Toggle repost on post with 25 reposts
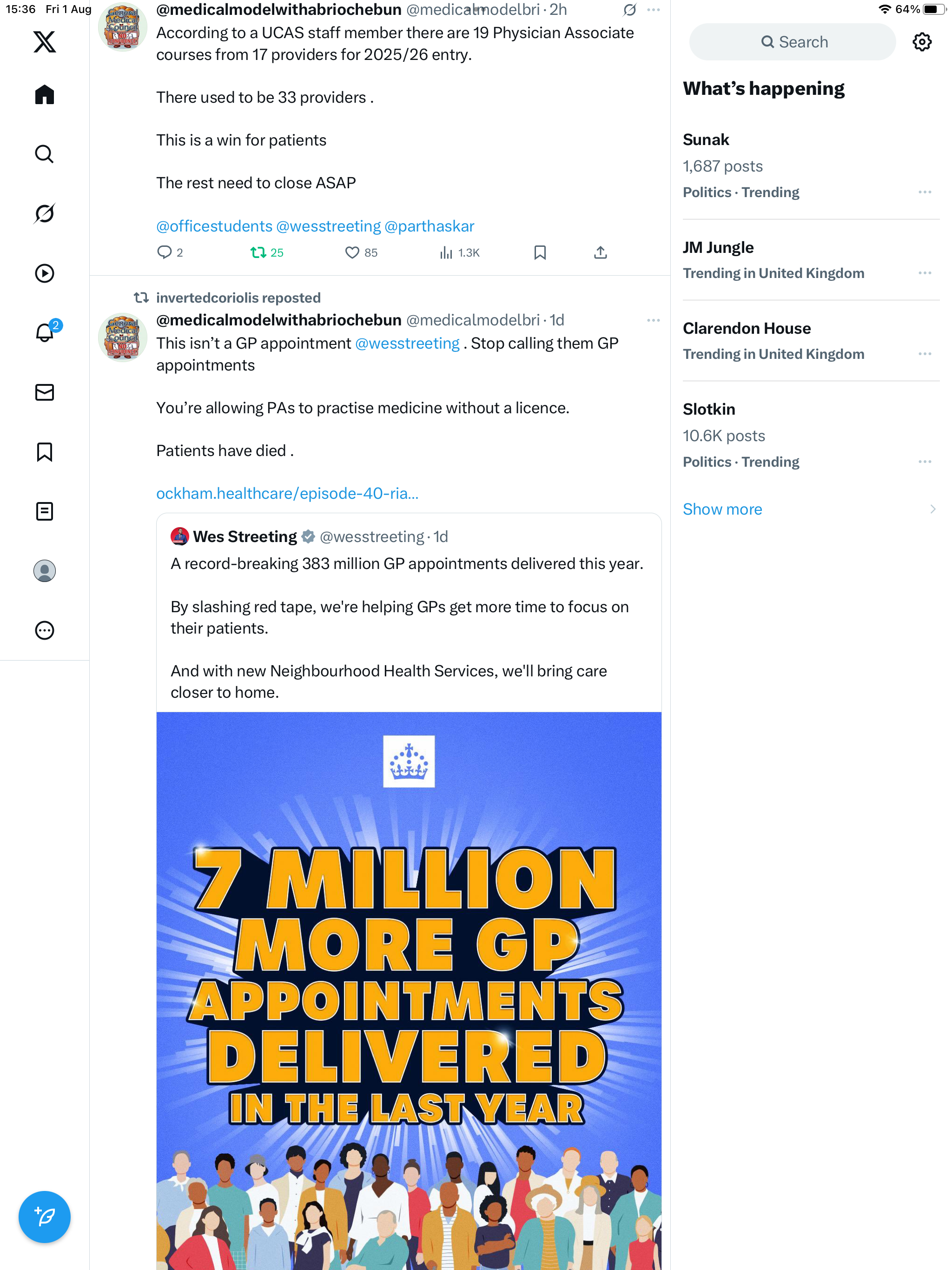The image size is (952, 1270). pos(258,252)
